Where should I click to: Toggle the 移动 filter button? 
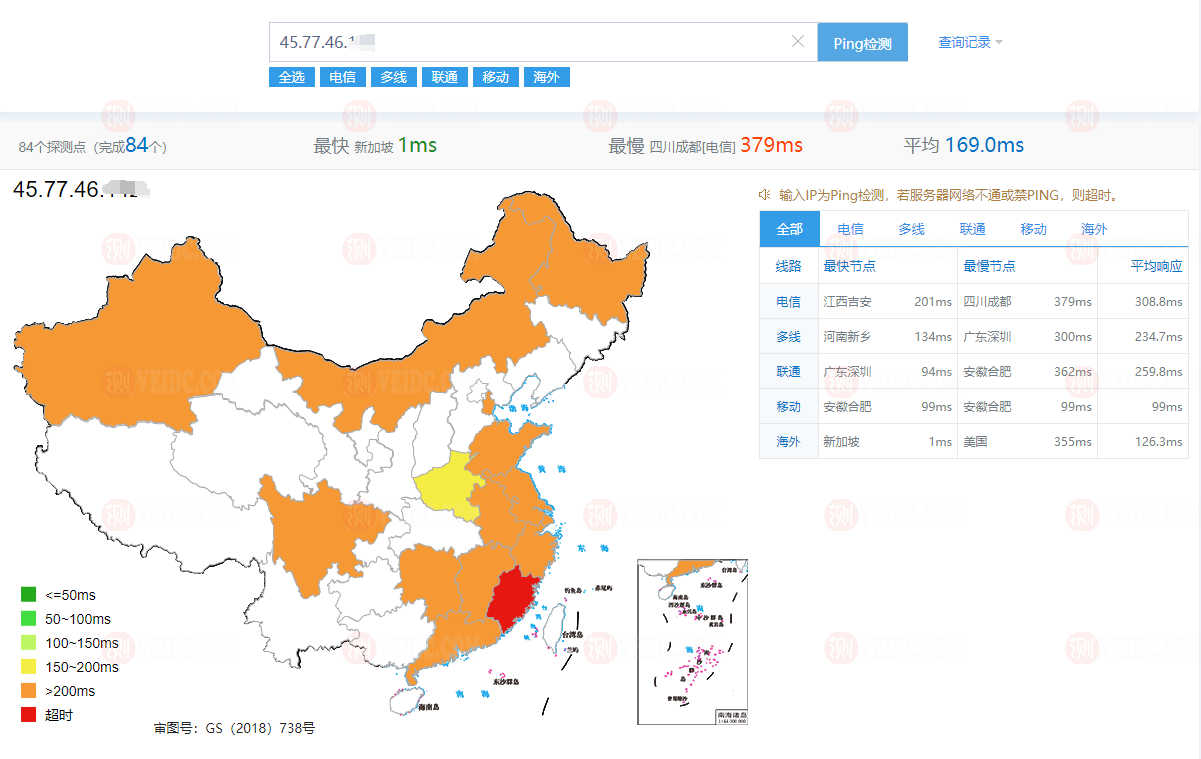[495, 76]
